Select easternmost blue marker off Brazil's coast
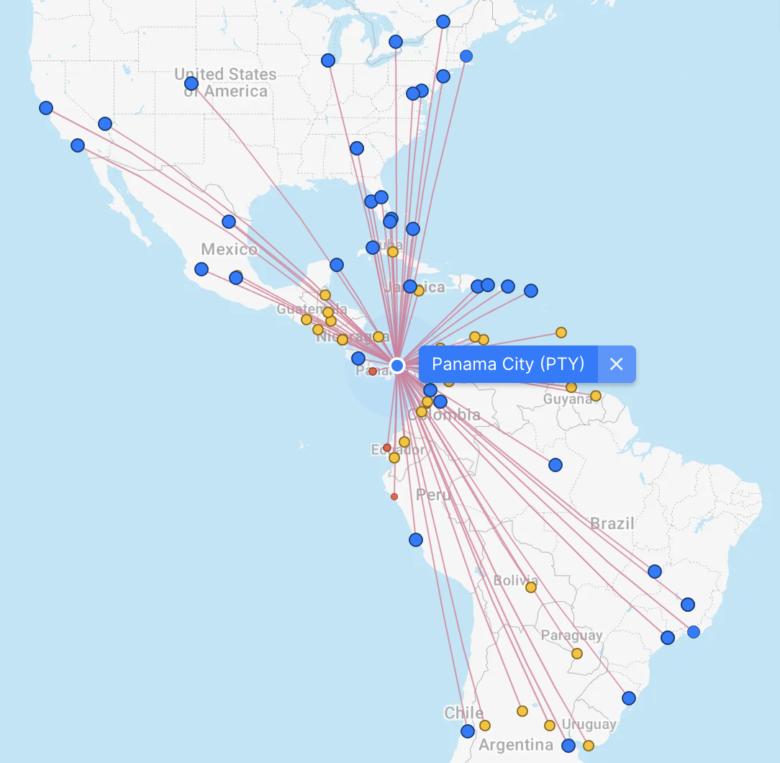The height and width of the screenshot is (763, 780). 693,631
